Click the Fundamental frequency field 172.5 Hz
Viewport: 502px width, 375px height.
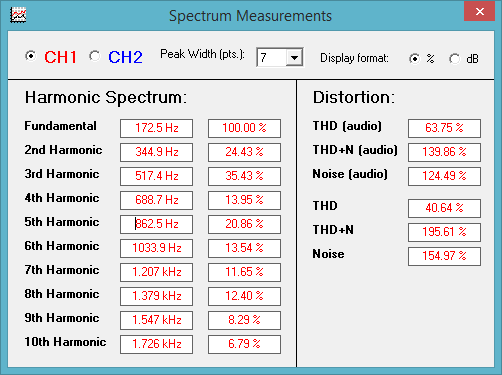(x=156, y=128)
